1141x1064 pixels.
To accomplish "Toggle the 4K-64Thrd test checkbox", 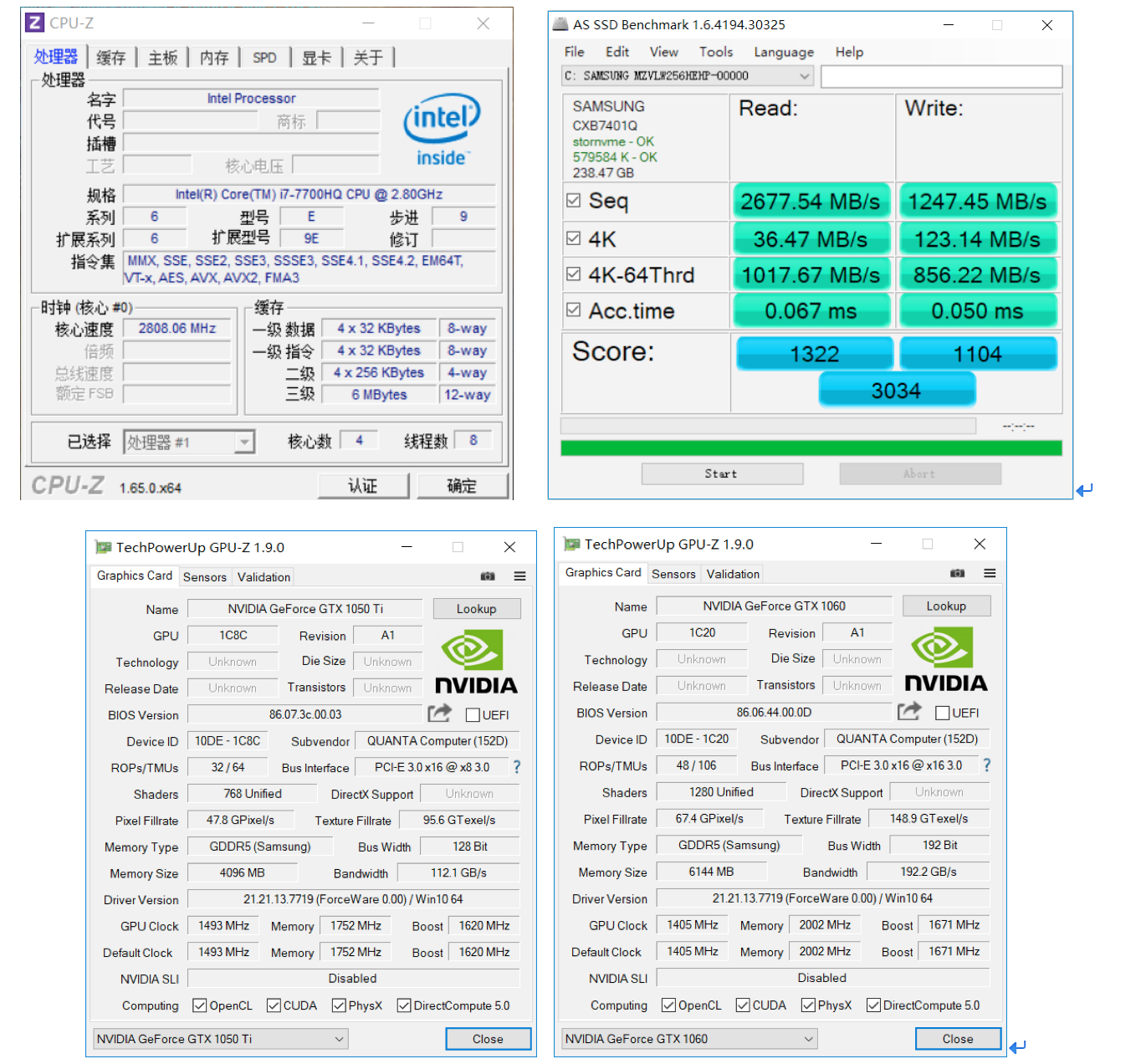I will (573, 274).
